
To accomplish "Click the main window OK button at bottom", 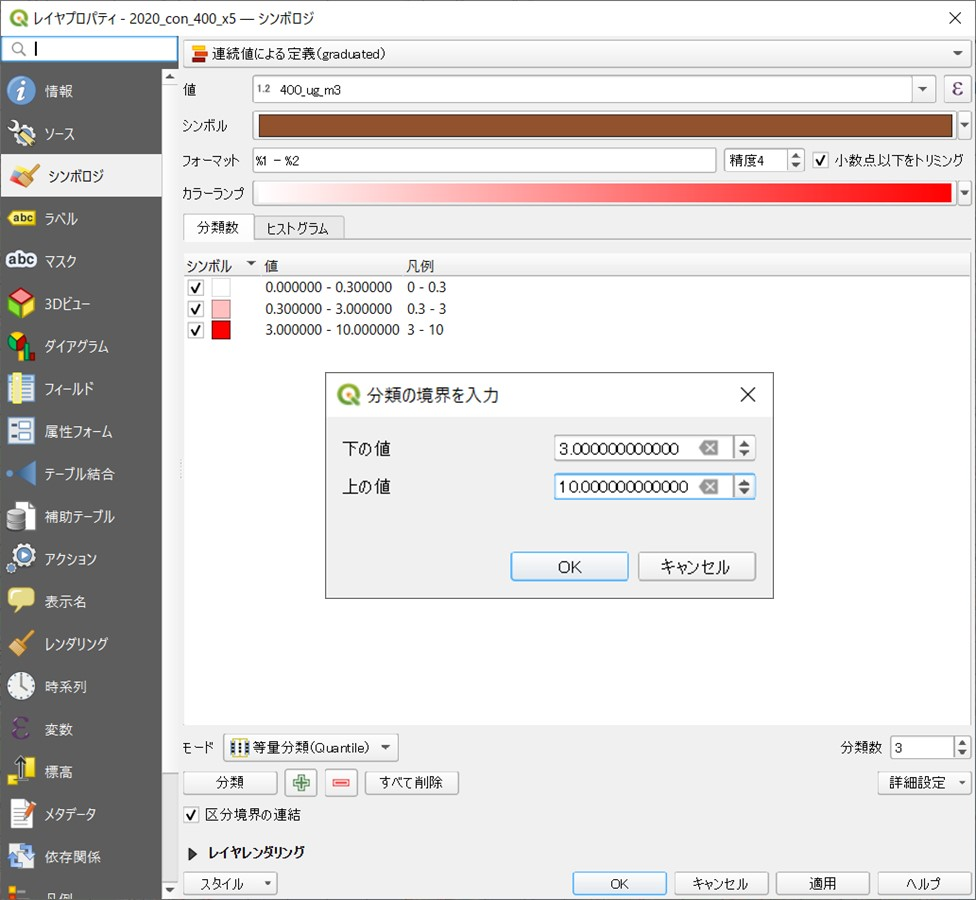I will (x=619, y=883).
